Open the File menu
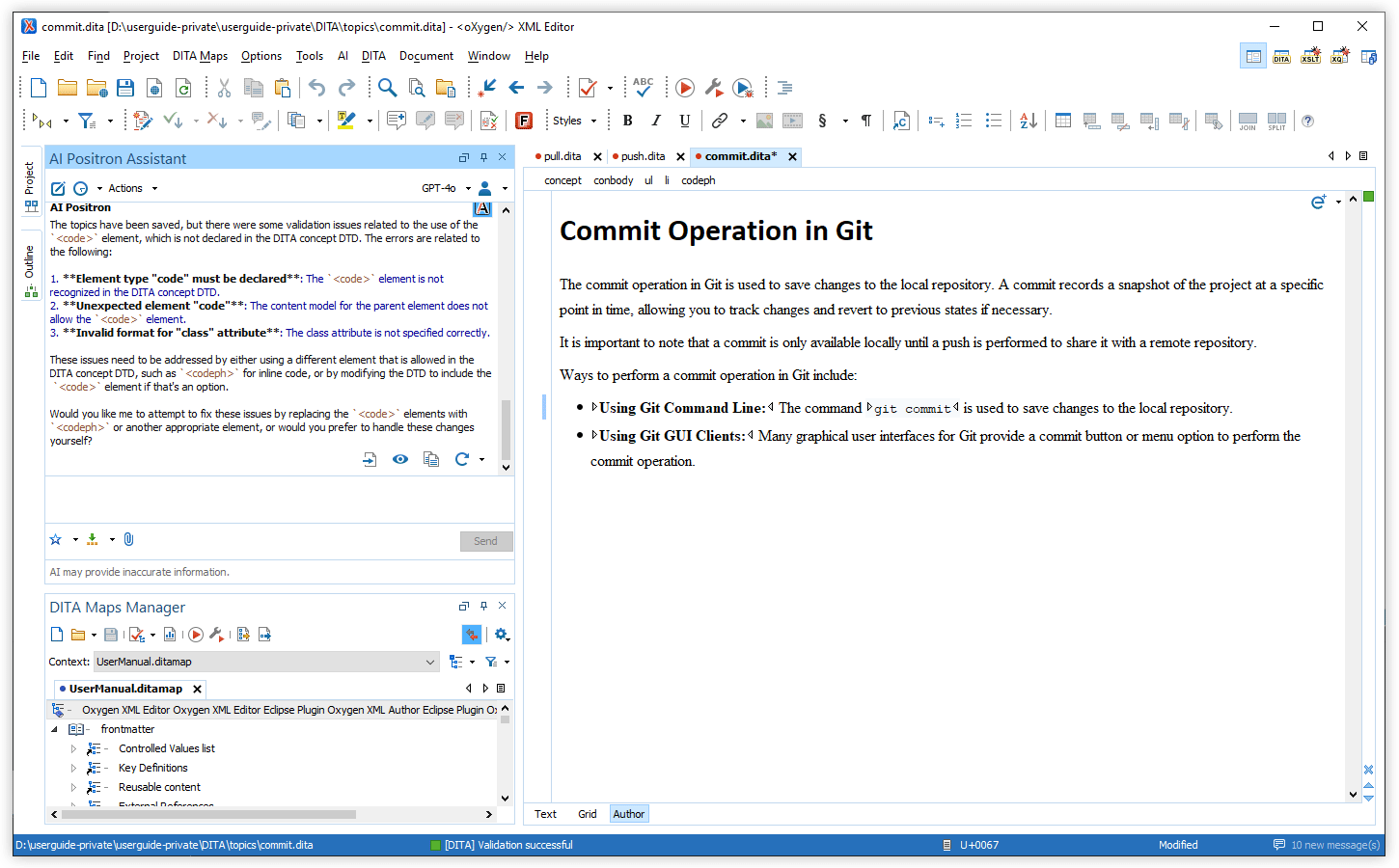1399x868 pixels. pos(31,56)
